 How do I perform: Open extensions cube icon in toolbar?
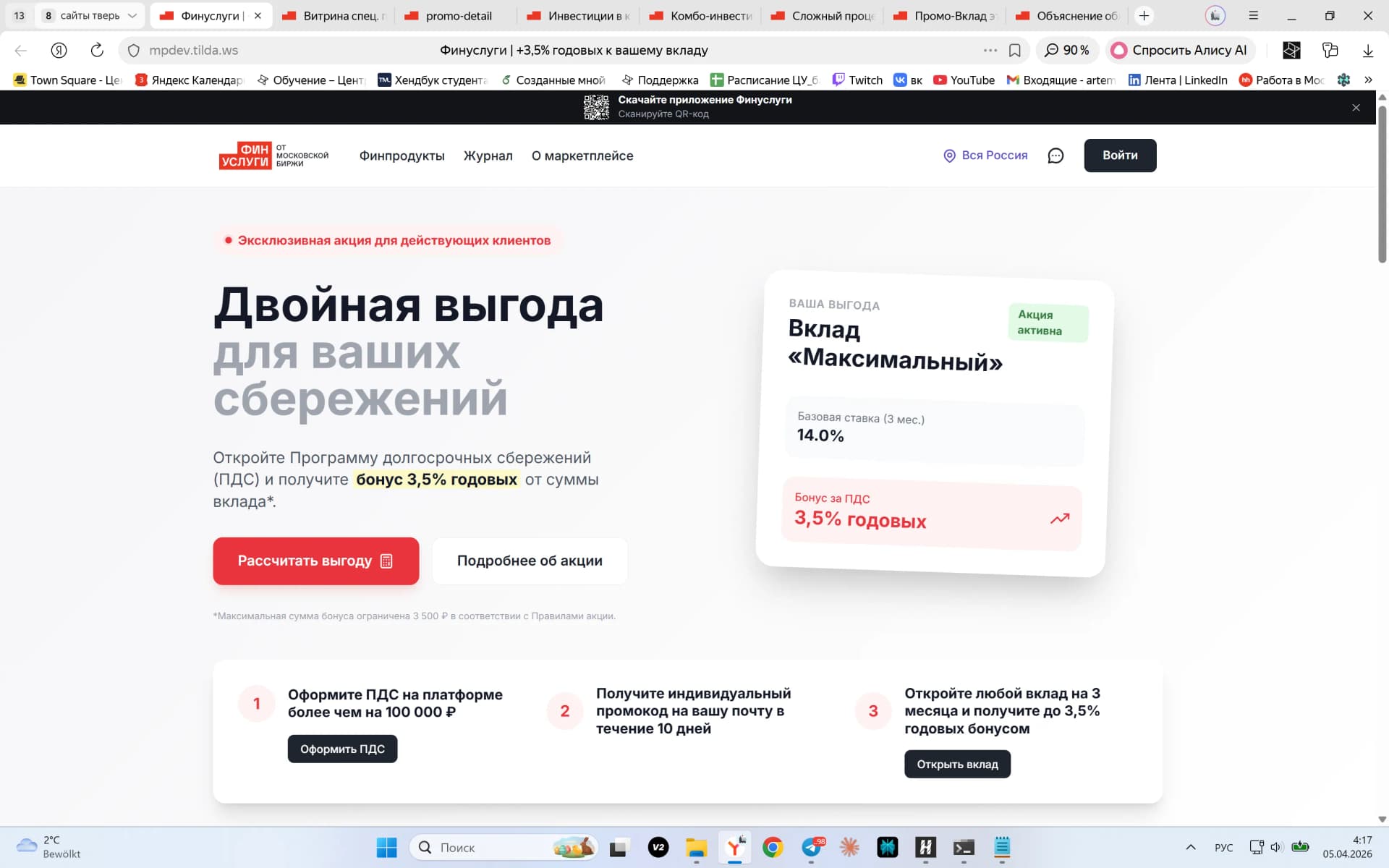point(1291,50)
